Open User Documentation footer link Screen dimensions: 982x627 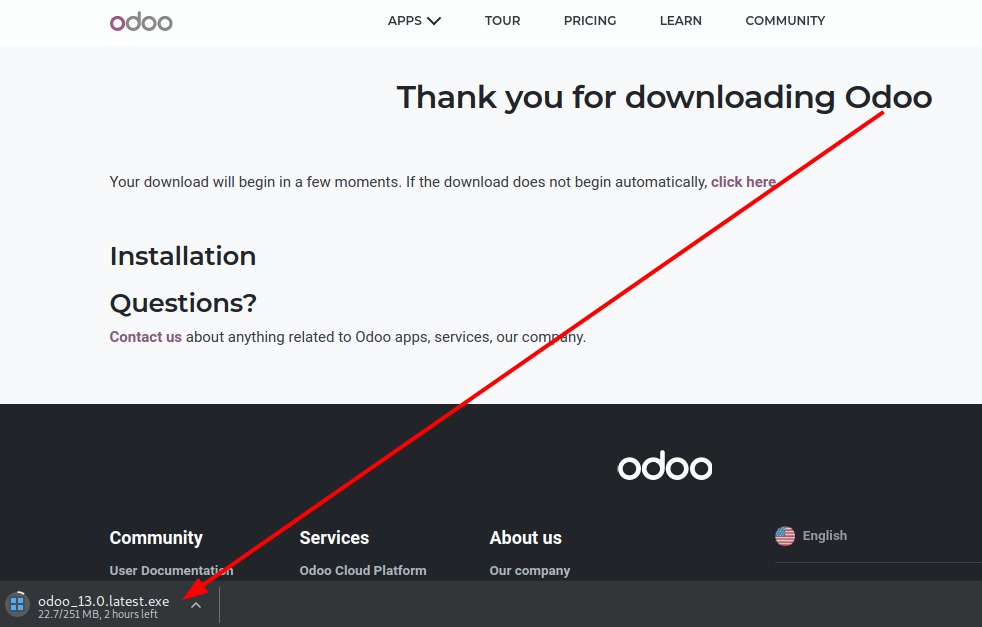point(171,571)
